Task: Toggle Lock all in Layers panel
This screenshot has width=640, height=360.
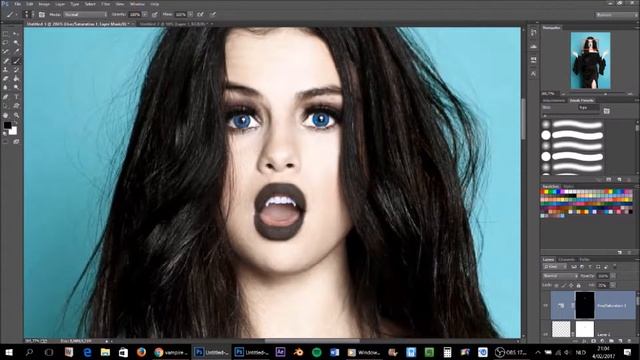Action: point(578,285)
